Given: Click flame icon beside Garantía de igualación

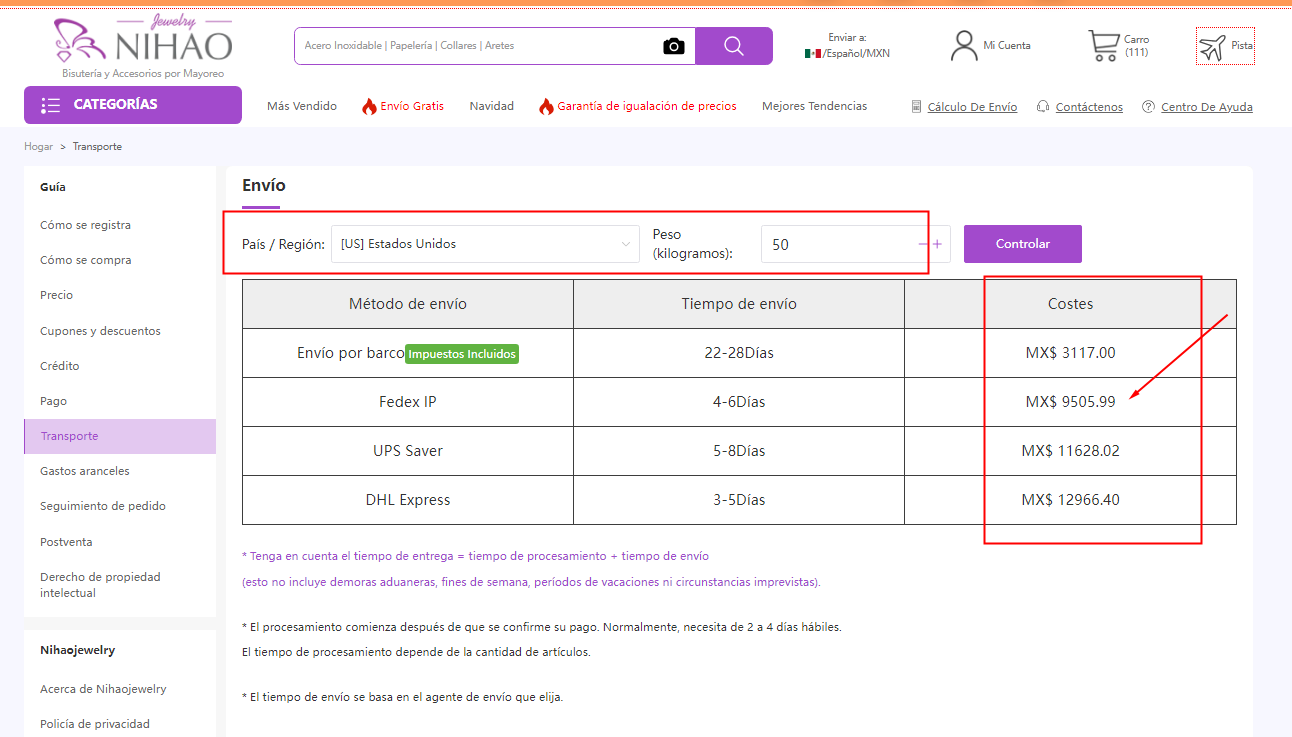Looking at the screenshot, I should 546,106.
